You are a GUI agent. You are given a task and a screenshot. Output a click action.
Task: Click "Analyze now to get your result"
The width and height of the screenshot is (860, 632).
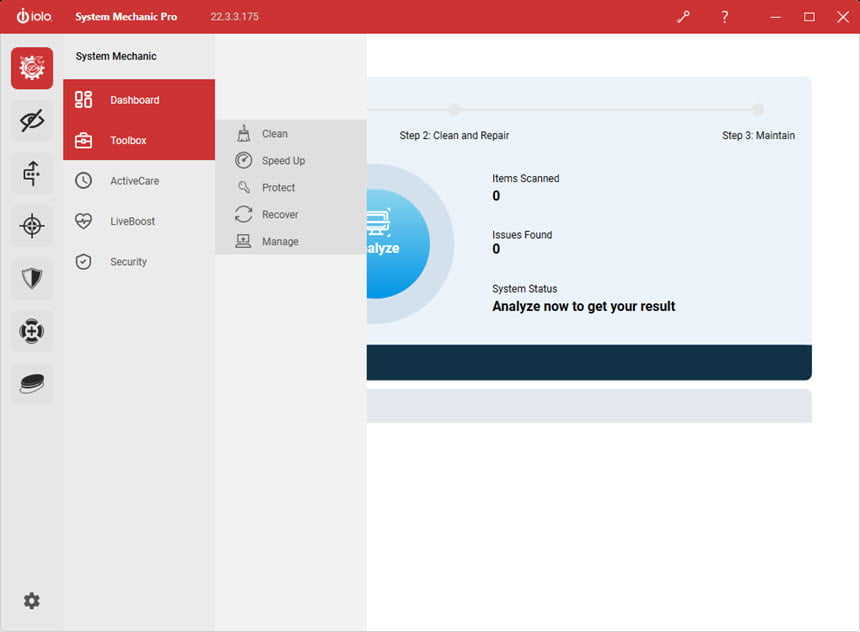click(x=584, y=306)
